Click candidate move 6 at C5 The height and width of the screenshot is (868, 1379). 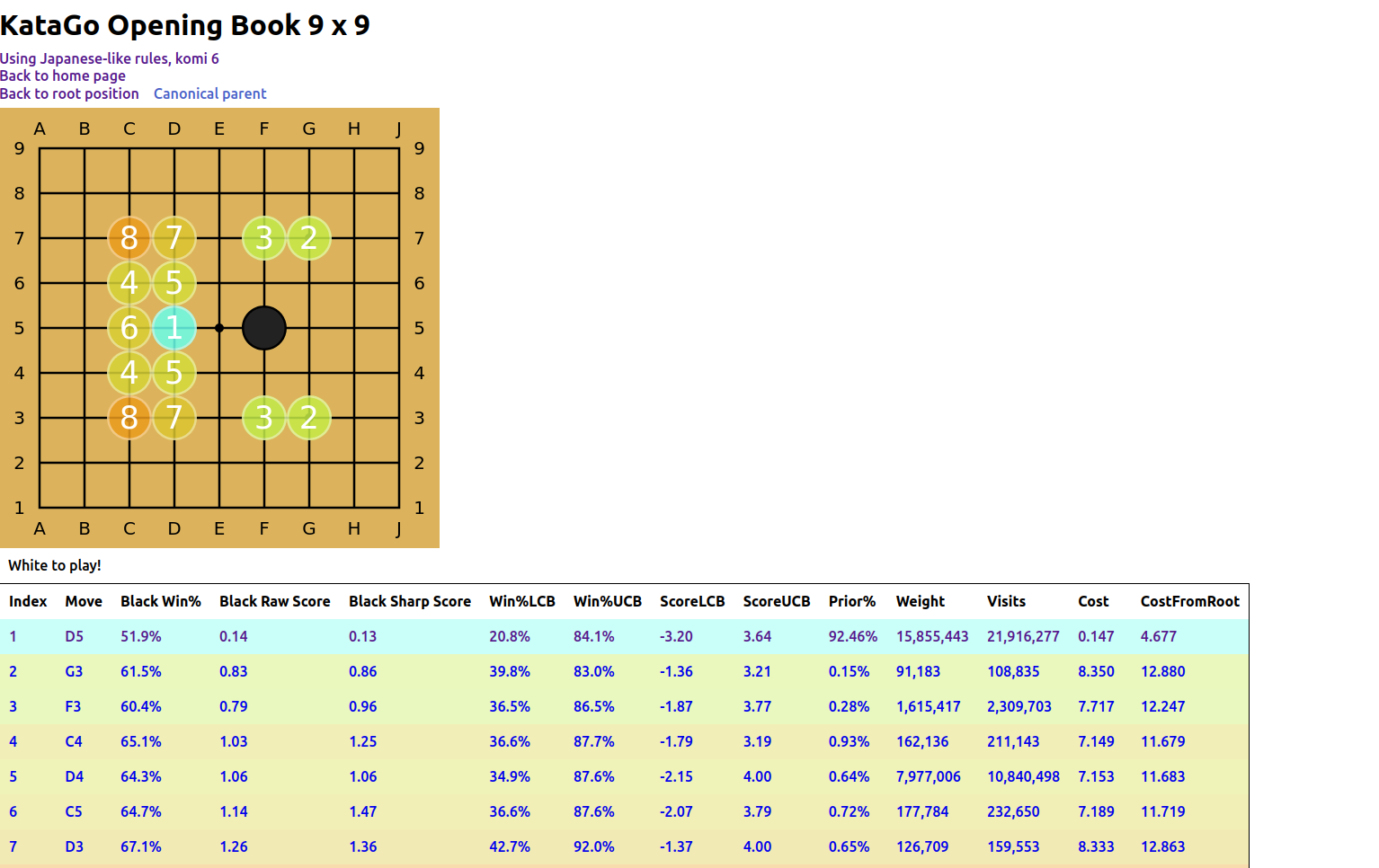[129, 328]
